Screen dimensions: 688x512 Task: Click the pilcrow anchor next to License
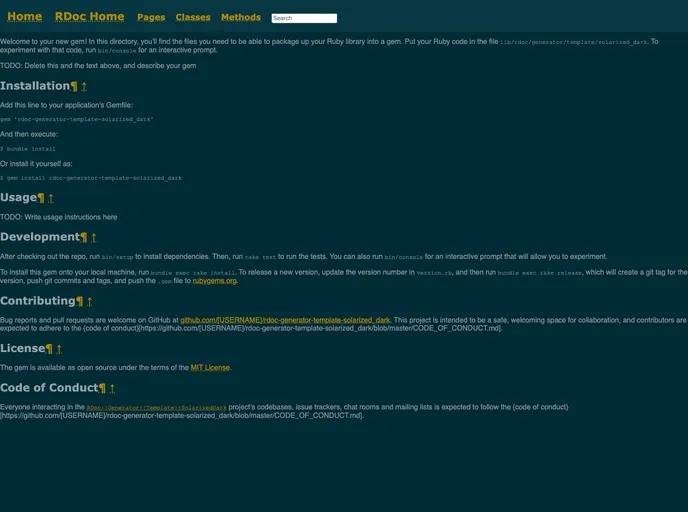49,349
